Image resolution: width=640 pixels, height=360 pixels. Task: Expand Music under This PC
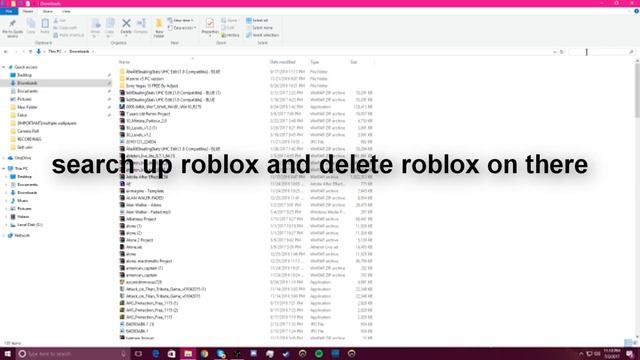click(6, 201)
